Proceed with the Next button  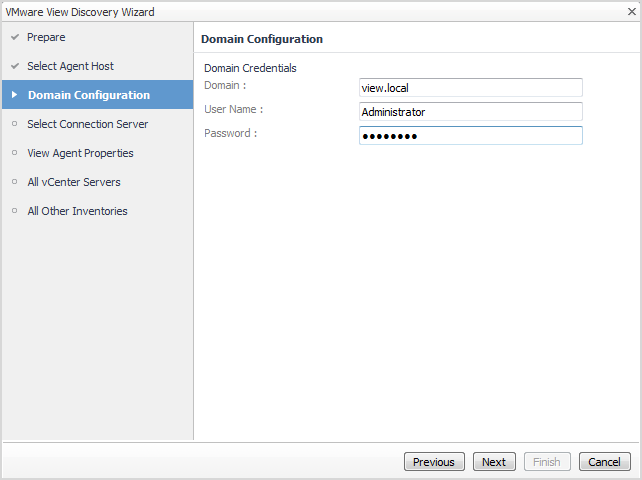tap(494, 462)
